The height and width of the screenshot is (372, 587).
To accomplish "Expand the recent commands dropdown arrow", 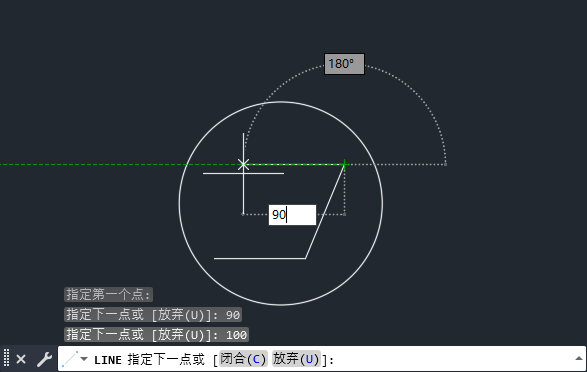I will (x=84, y=359).
